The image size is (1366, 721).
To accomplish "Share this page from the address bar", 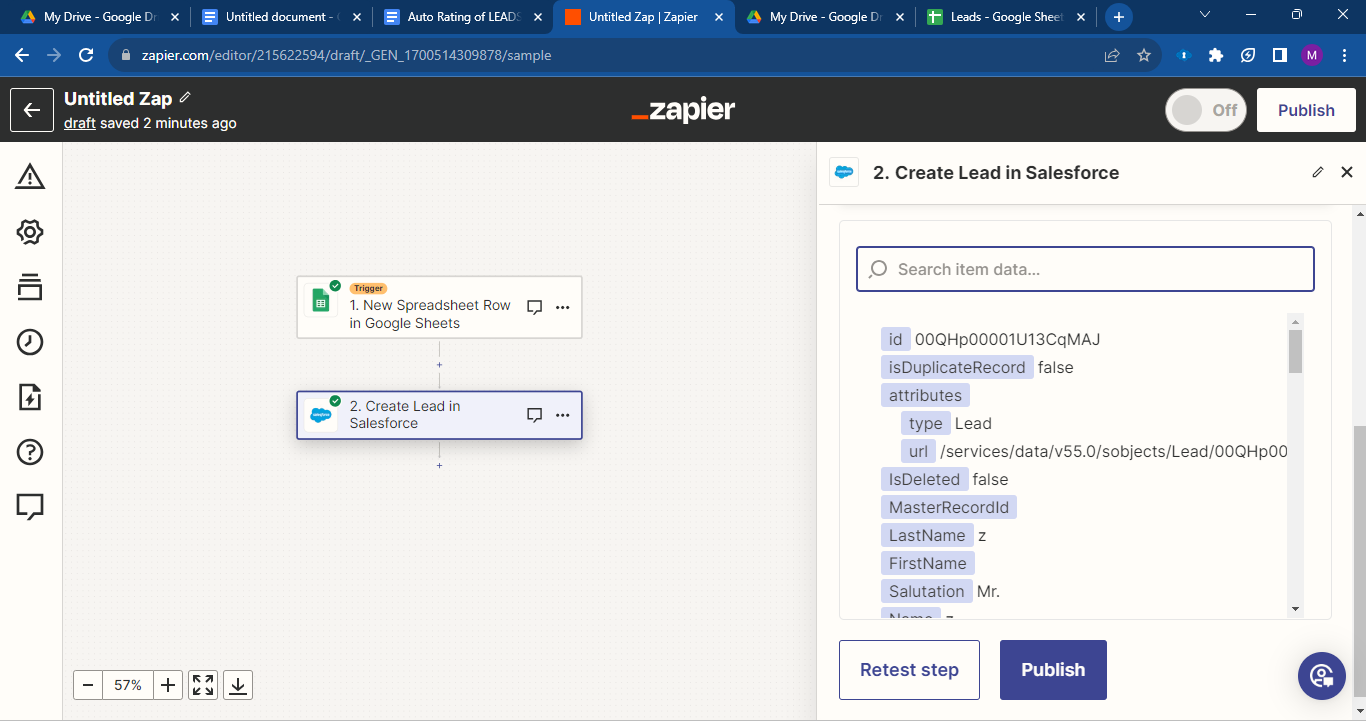I will [x=1112, y=55].
